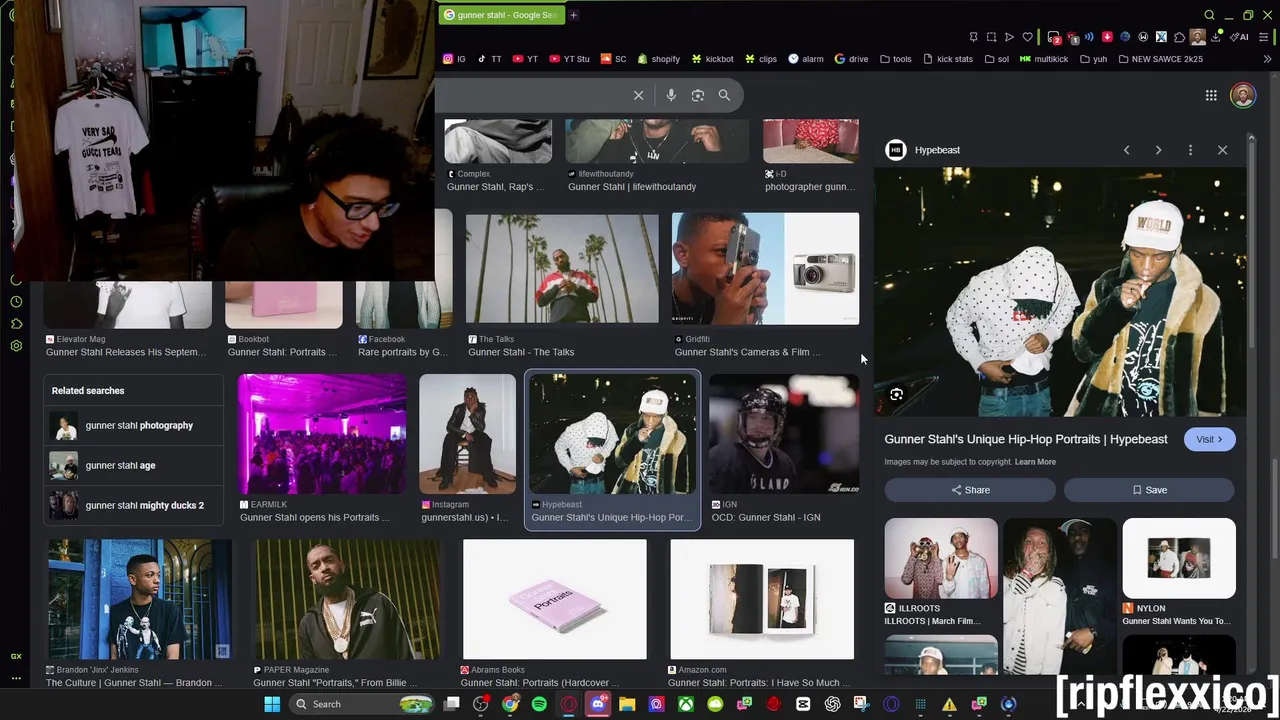Open Discord from taskbar

(598, 704)
